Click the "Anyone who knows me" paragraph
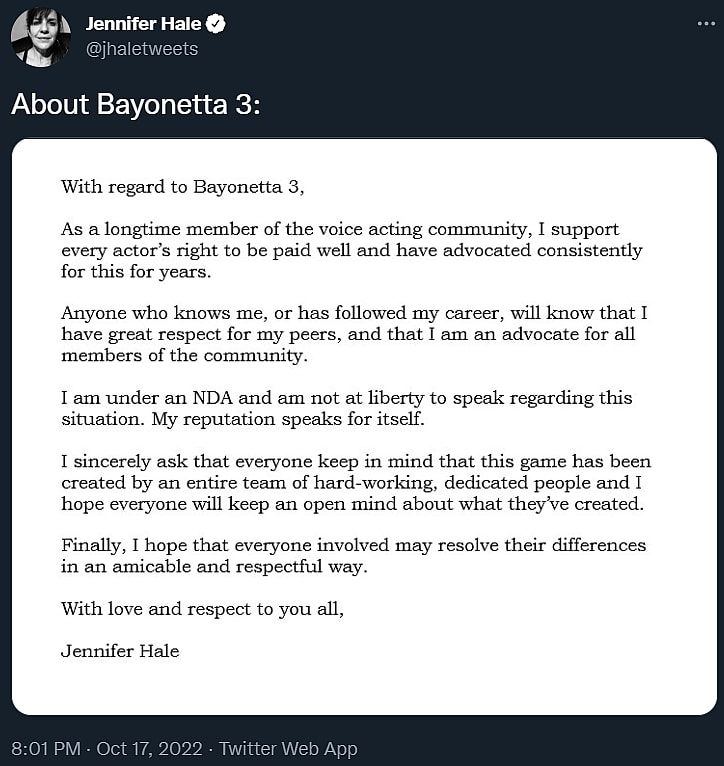 [350, 334]
